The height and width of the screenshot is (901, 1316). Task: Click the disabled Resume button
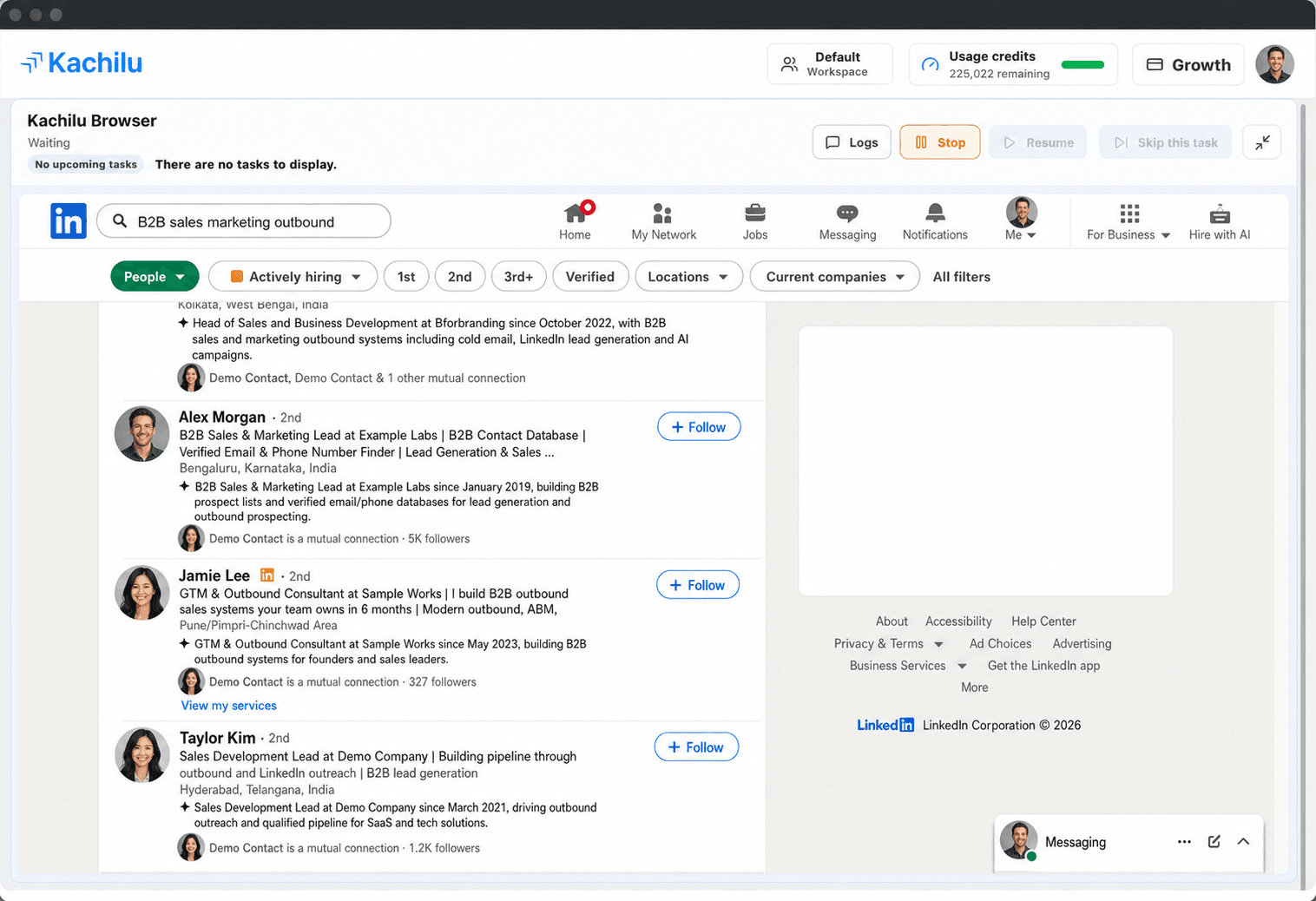pyautogui.click(x=1038, y=142)
